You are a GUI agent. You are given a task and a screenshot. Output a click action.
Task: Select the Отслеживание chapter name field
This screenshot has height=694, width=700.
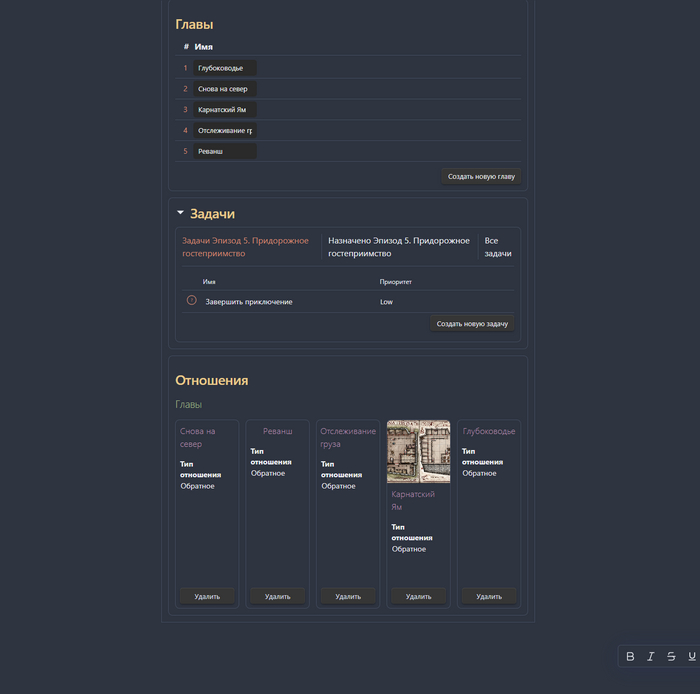point(225,130)
